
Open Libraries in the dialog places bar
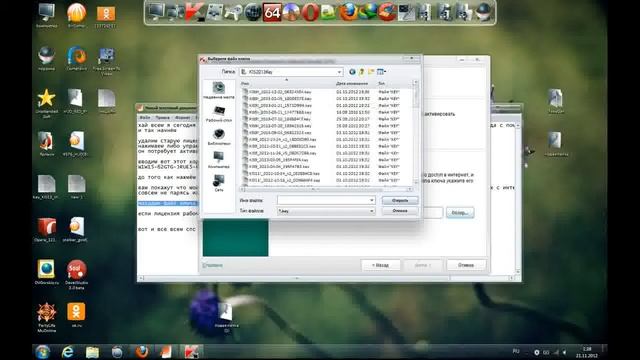[219, 137]
